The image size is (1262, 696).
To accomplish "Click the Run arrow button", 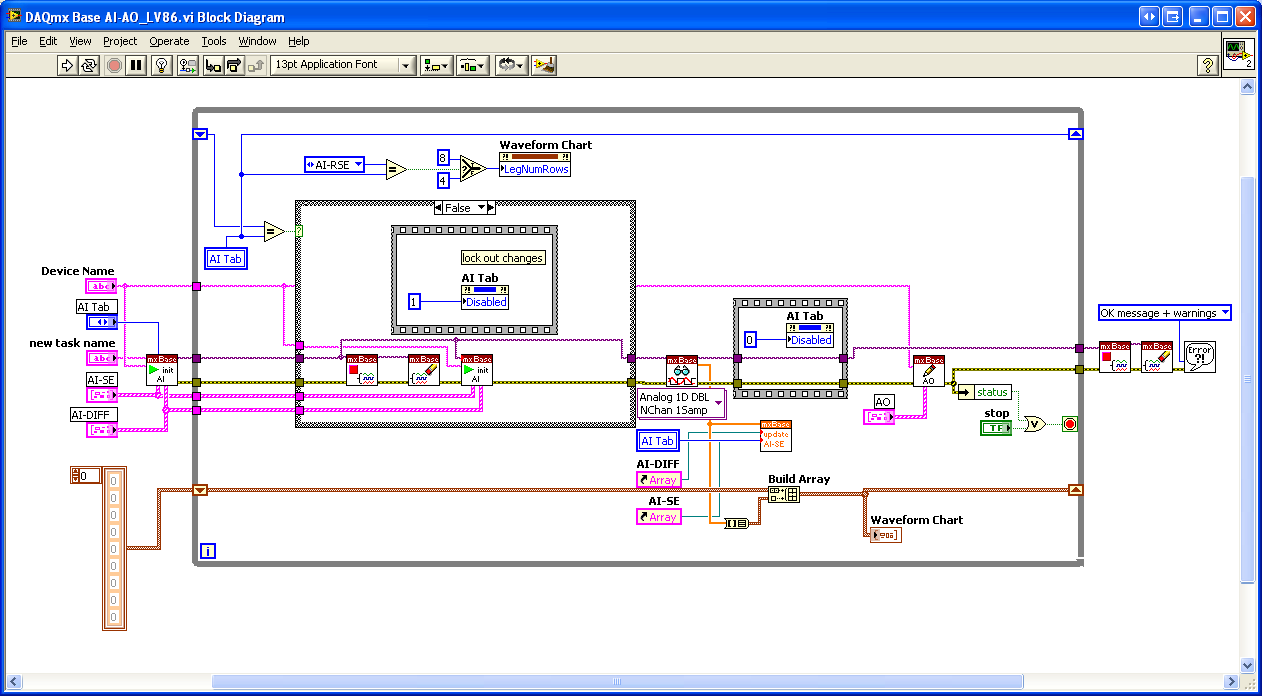I will [x=67, y=65].
